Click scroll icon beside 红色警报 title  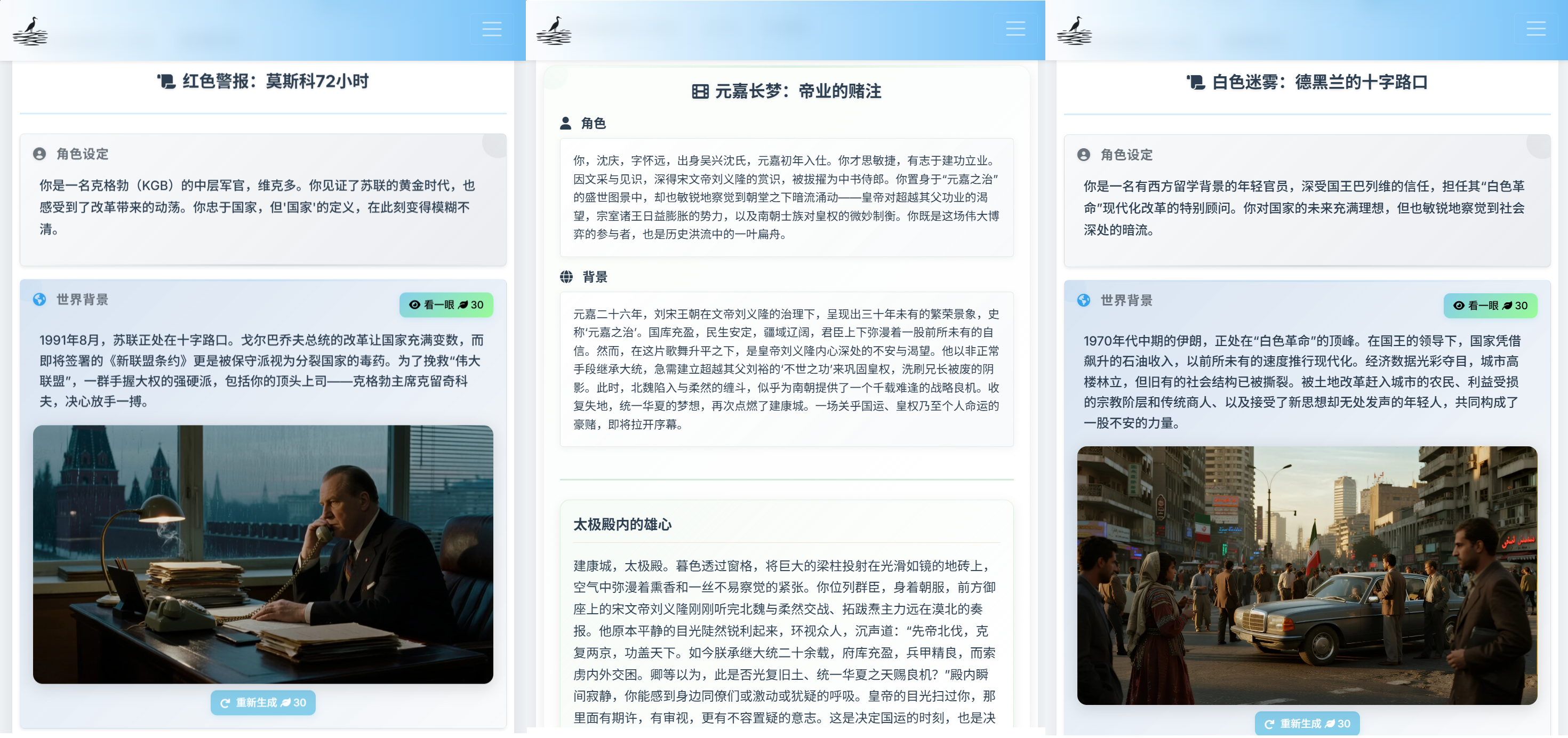pos(166,81)
